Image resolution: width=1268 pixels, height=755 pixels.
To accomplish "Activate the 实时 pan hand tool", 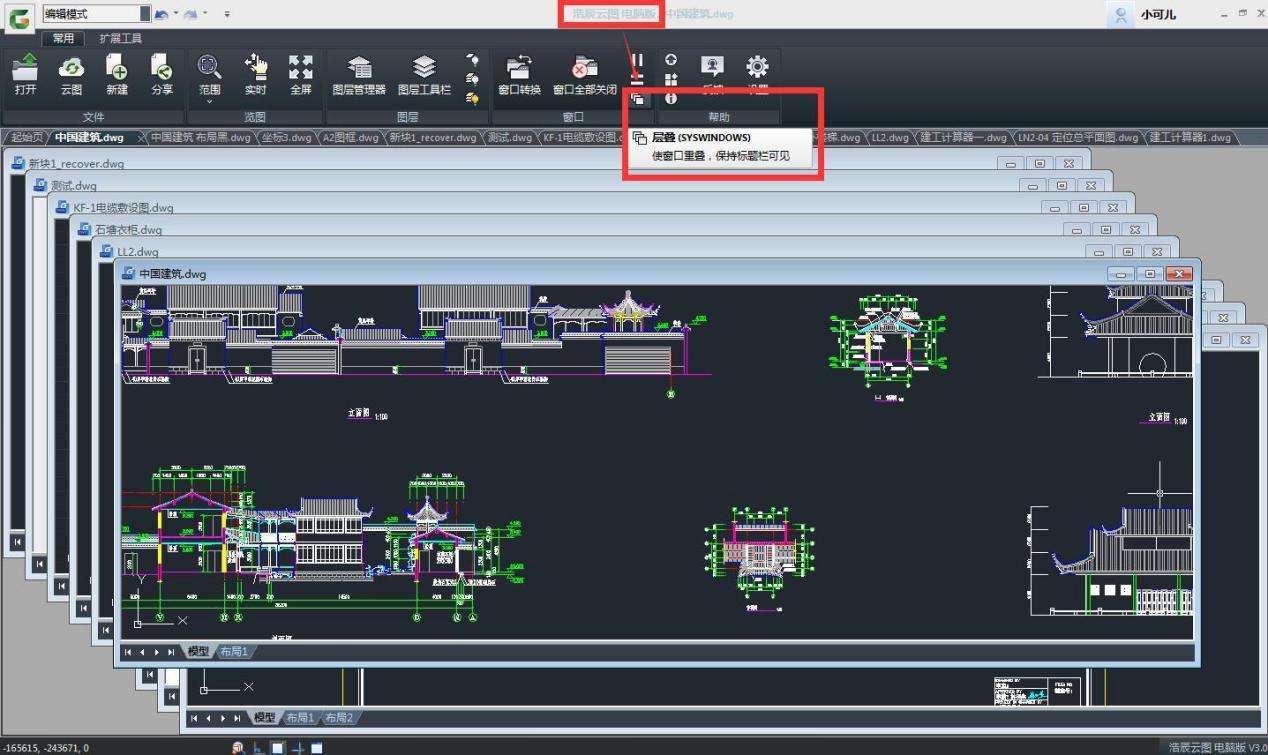I will [255, 74].
